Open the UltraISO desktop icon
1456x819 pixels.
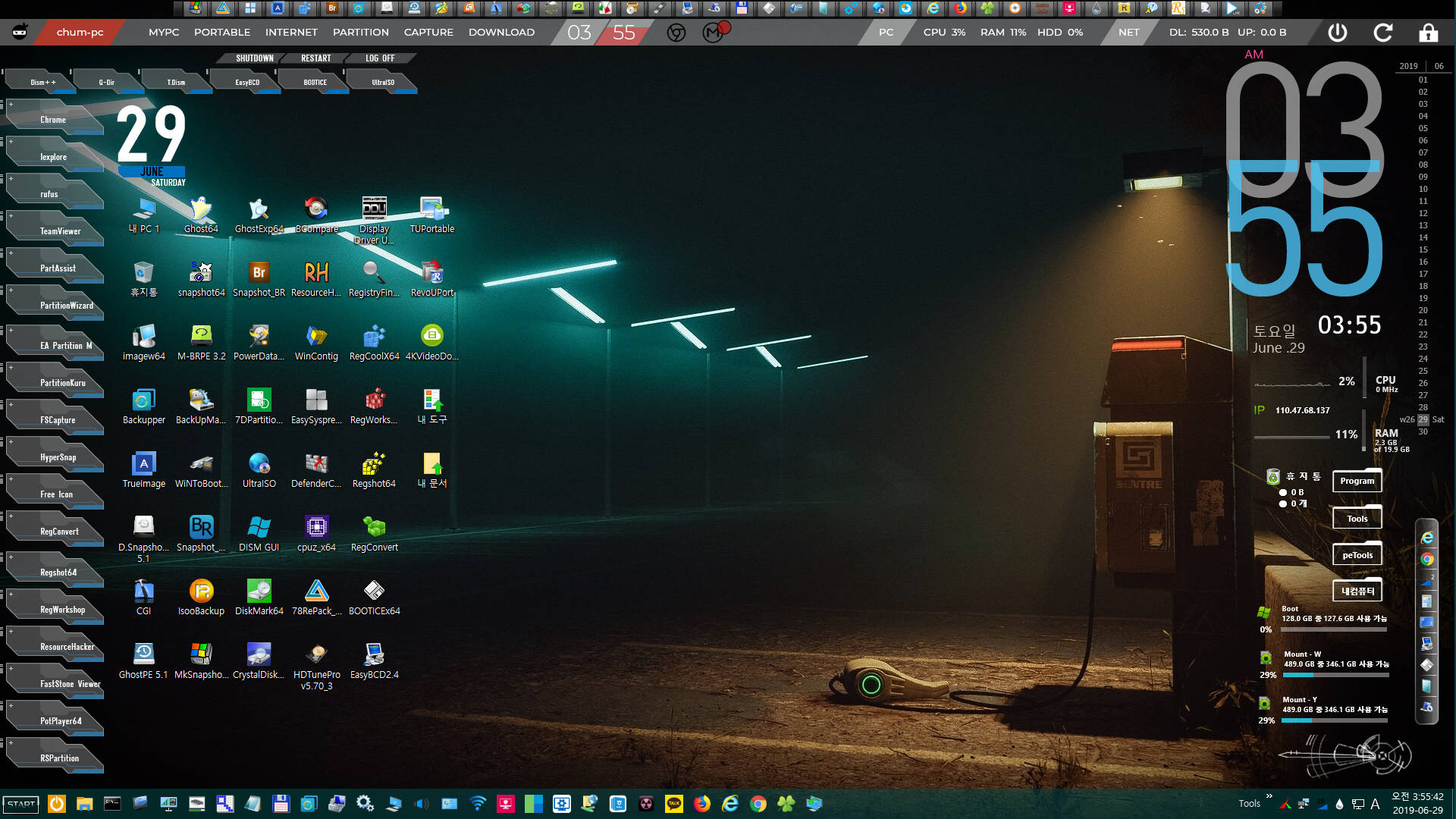(x=259, y=469)
